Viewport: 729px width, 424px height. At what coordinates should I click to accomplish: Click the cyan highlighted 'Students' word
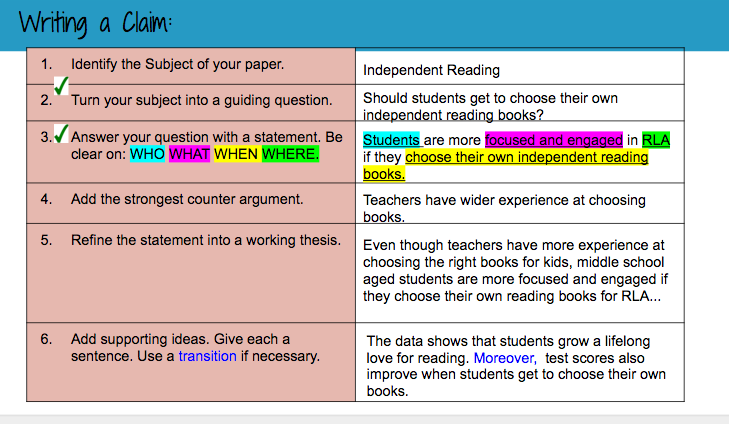point(391,140)
